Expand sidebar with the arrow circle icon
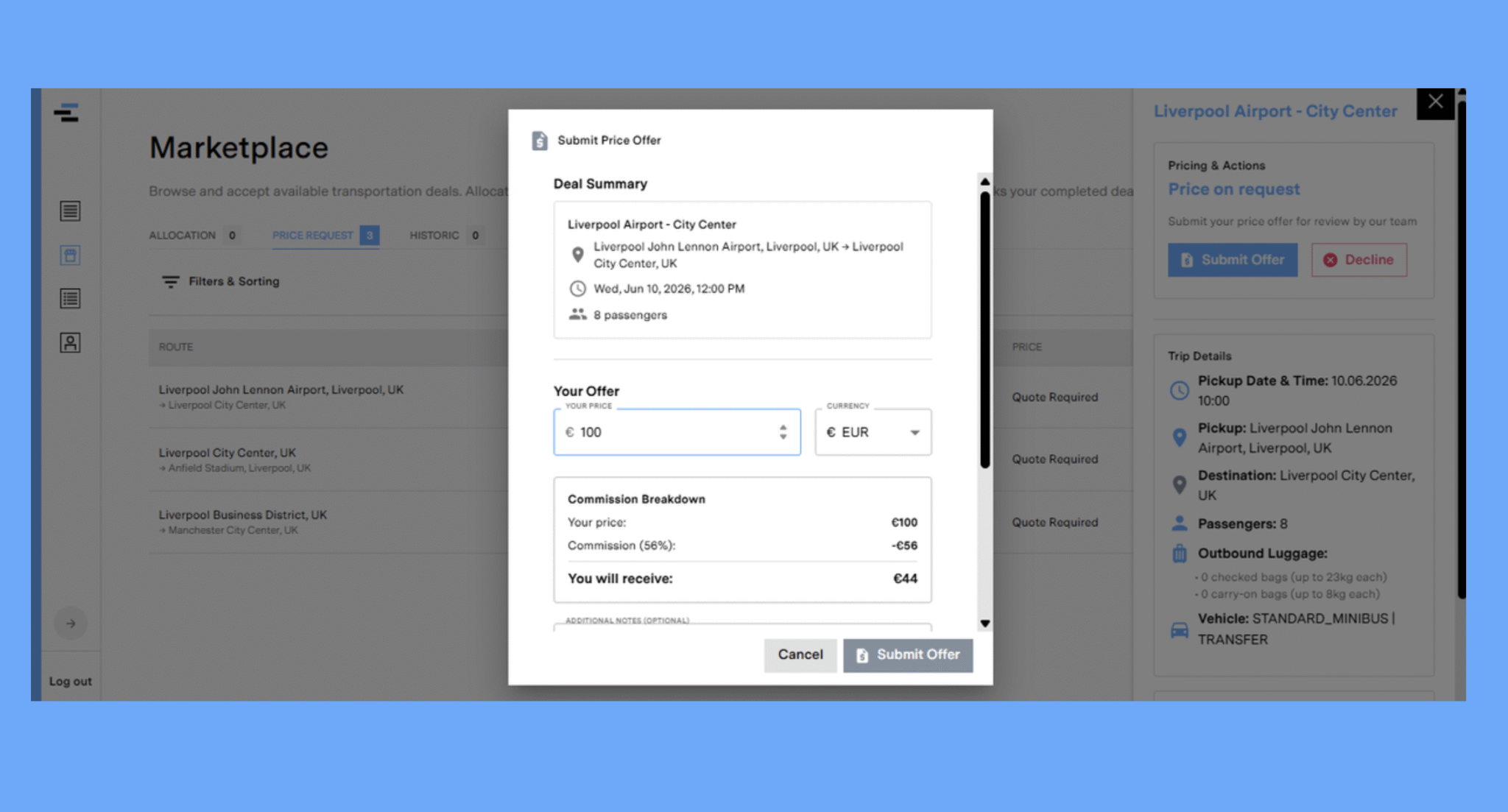 tap(71, 624)
